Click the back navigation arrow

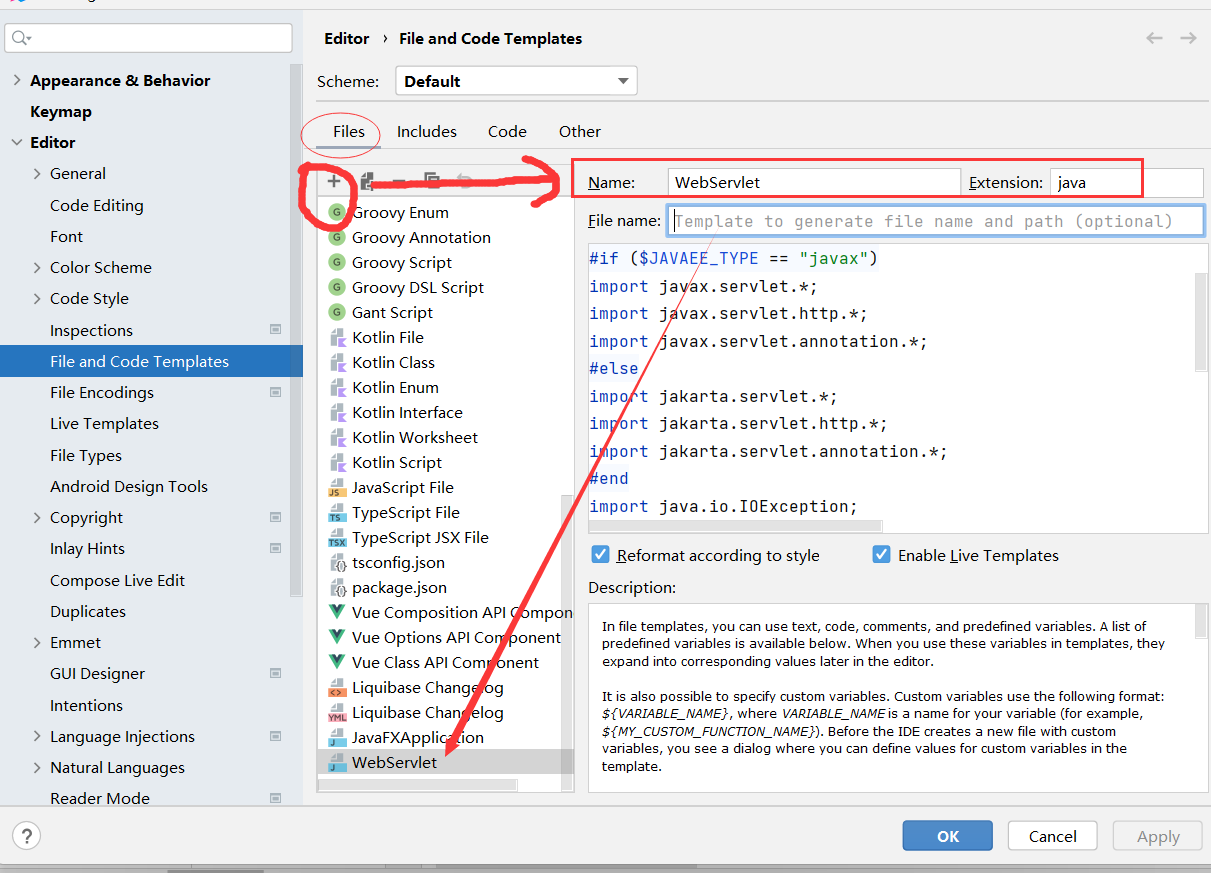[1154, 38]
